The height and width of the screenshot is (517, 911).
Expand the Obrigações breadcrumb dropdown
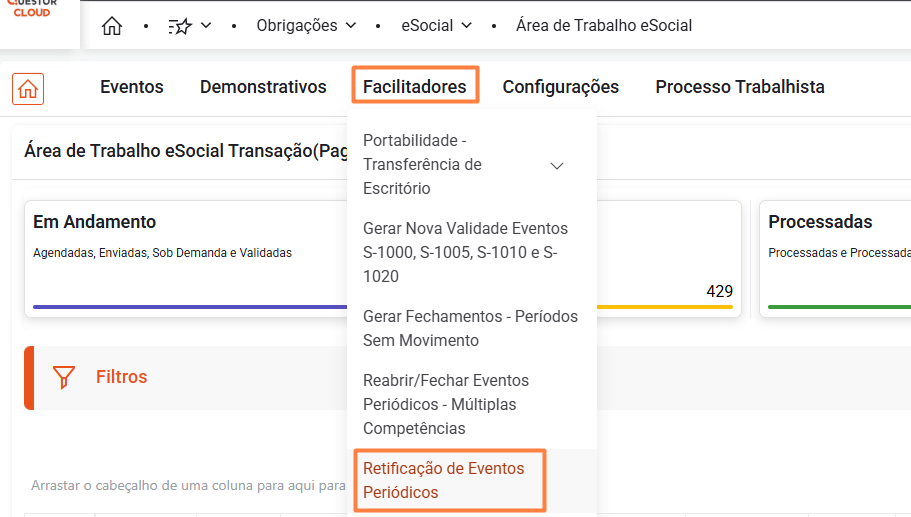tap(306, 26)
